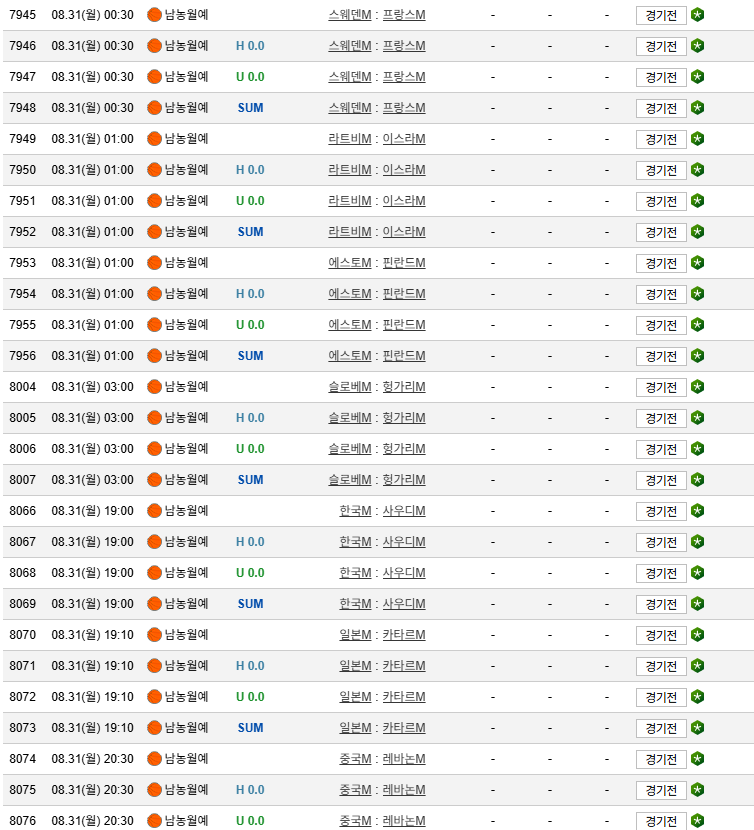Screen dimensions: 754x830
Task: Open 핀란드M team link in row 7955
Action: point(404,325)
